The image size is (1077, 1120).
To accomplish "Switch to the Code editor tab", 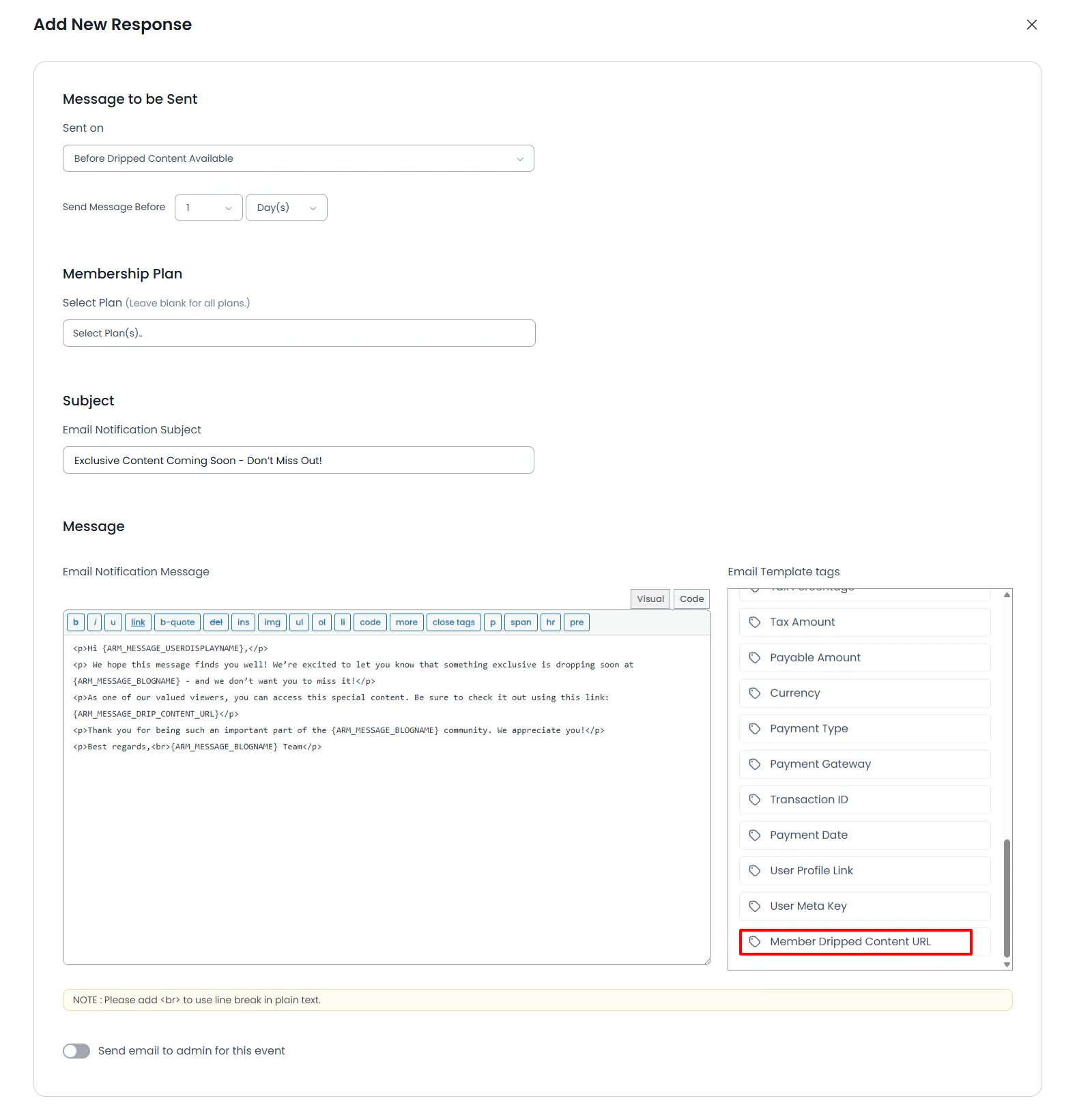I will 691,599.
